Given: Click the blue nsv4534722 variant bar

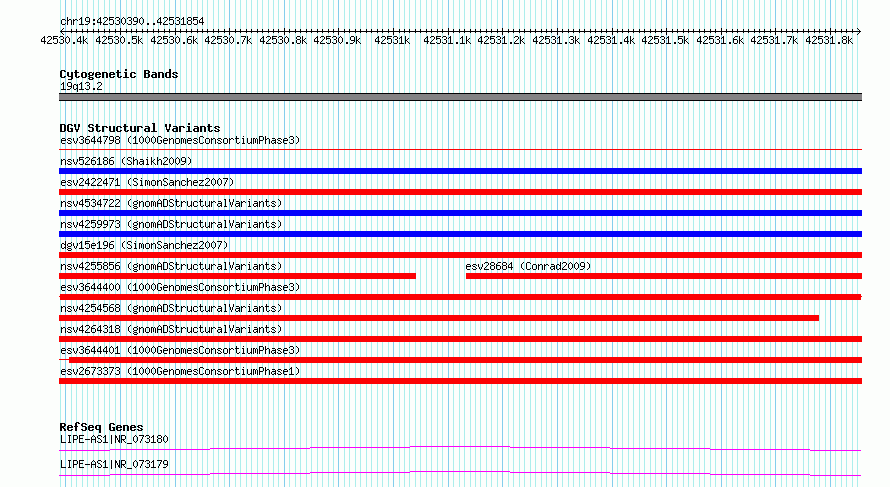Looking at the screenshot, I should coord(460,213).
